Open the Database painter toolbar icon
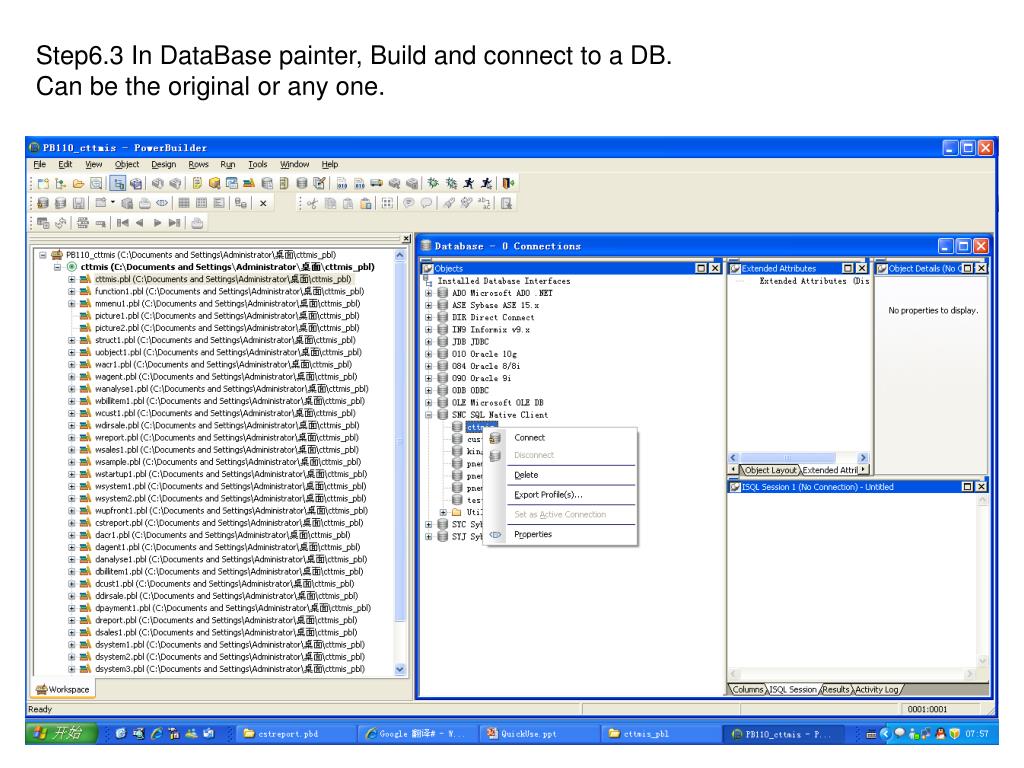Viewport: 1024px width, 768px height. pos(302,184)
